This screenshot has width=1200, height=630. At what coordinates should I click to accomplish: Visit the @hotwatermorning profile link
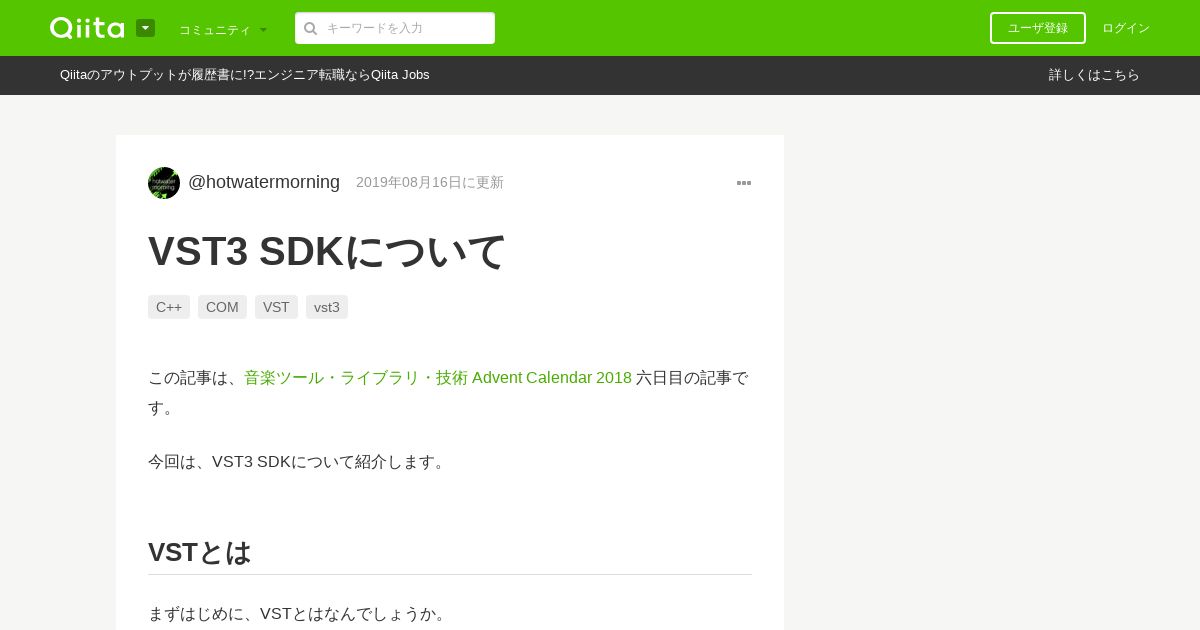click(x=264, y=182)
